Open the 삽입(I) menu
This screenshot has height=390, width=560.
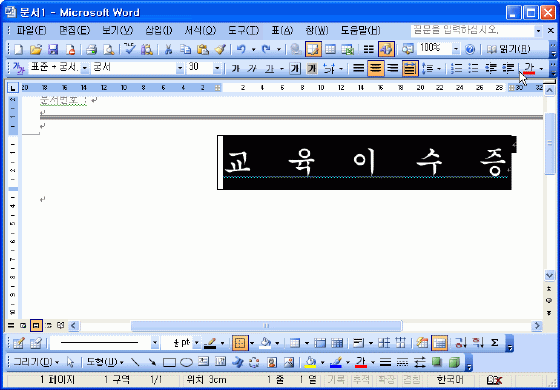coord(159,30)
